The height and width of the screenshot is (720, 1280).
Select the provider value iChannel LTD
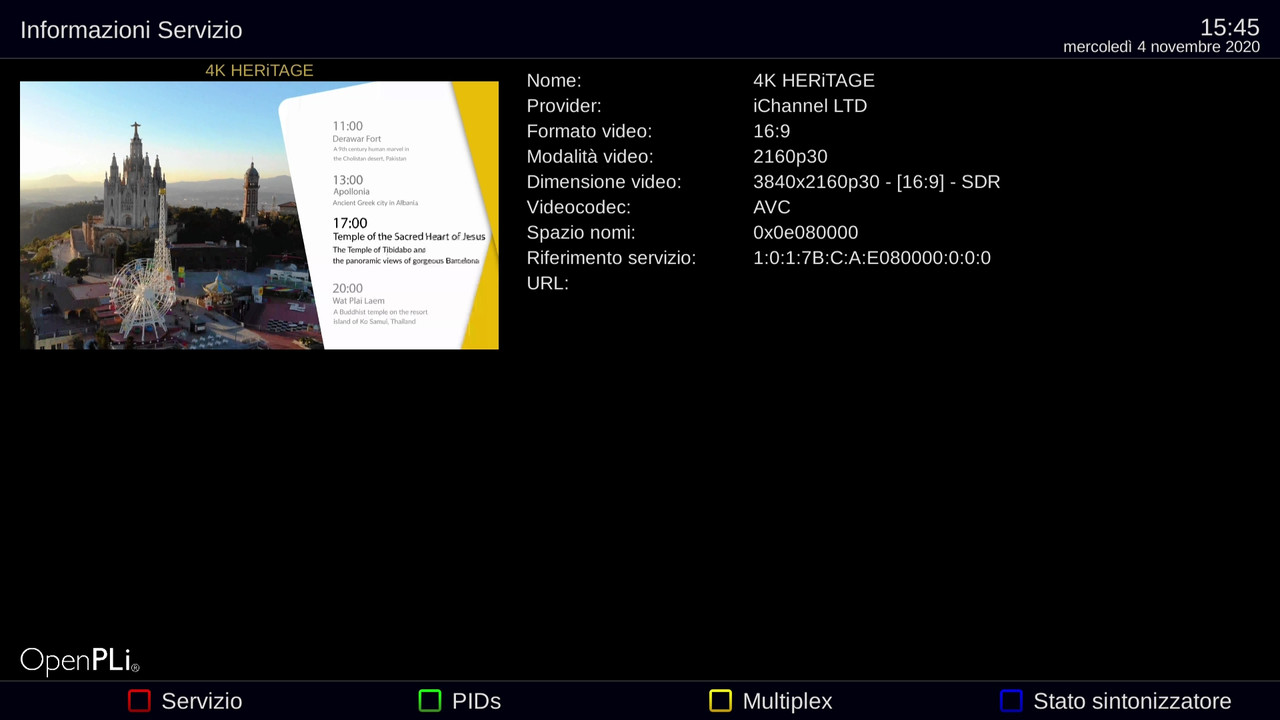pyautogui.click(x=810, y=106)
